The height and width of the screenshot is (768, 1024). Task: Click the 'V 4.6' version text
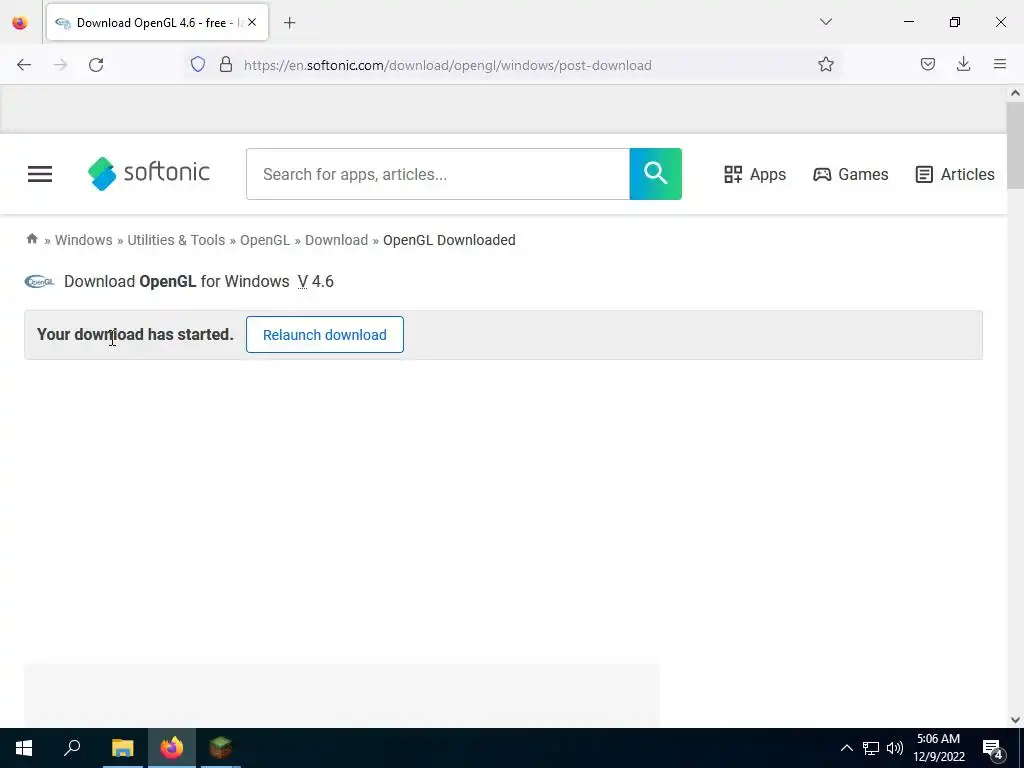point(316,281)
